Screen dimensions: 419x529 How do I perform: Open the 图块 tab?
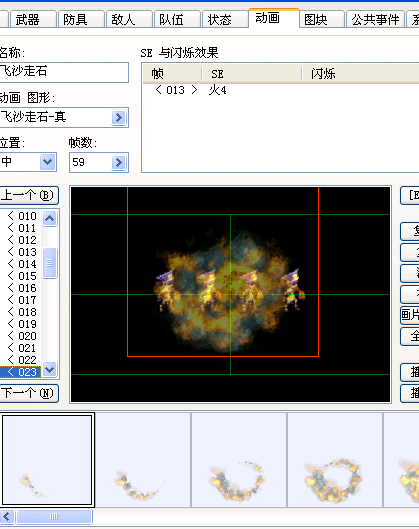(322, 19)
